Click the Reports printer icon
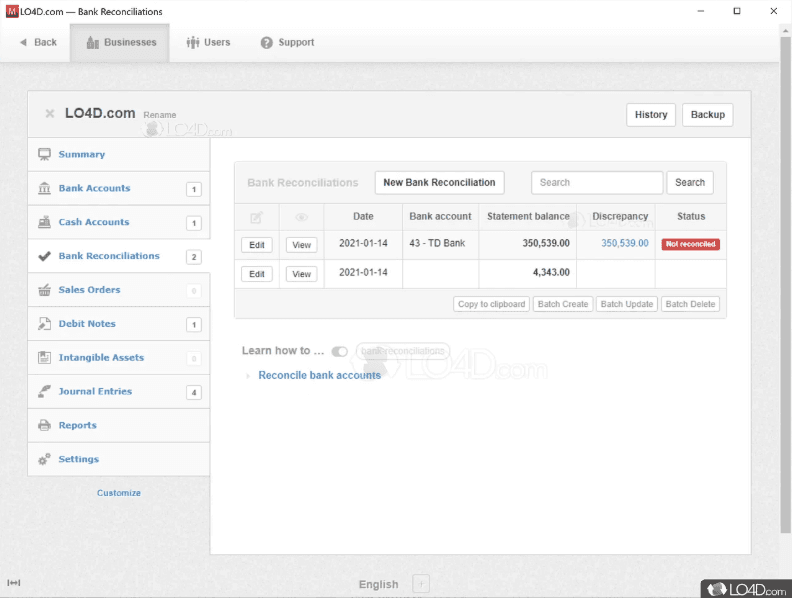 coord(44,425)
